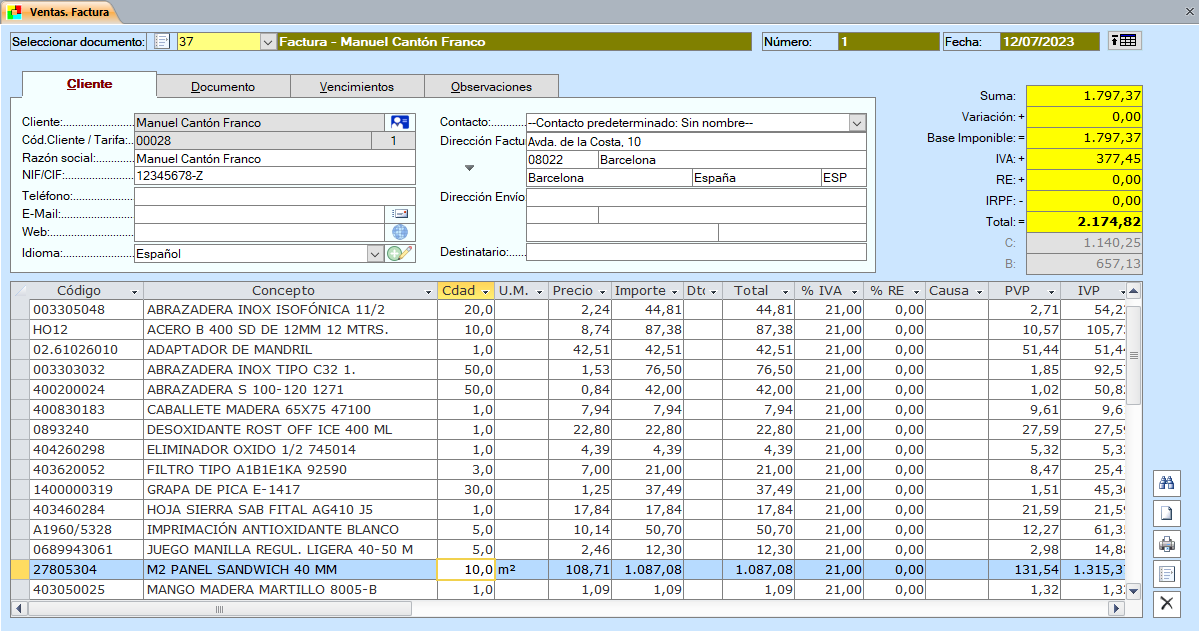1199x631 pixels.
Task: Click the new blank document icon
Action: pyautogui.click(x=1166, y=514)
